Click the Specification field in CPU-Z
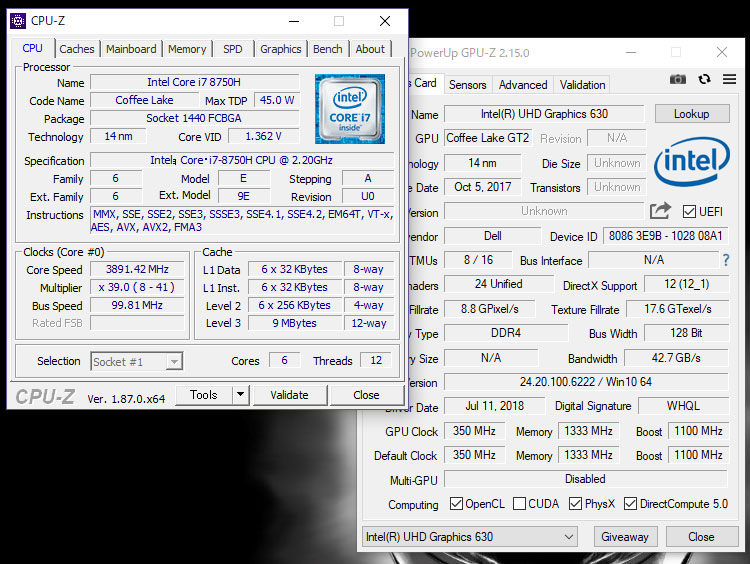Image resolution: width=750 pixels, height=564 pixels. click(242, 160)
